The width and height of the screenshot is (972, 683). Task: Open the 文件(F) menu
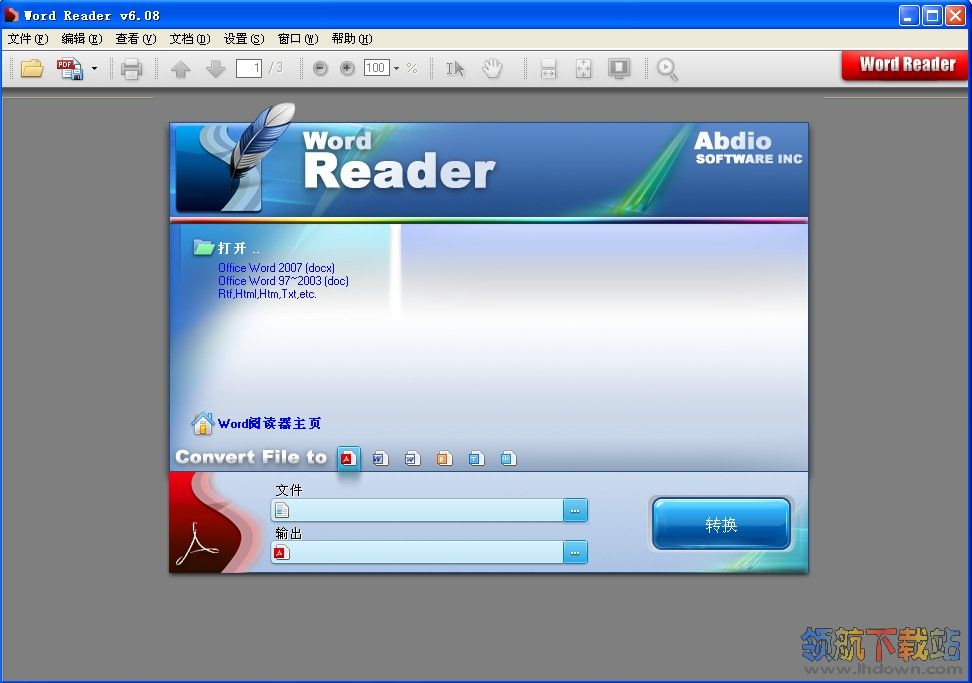point(28,39)
